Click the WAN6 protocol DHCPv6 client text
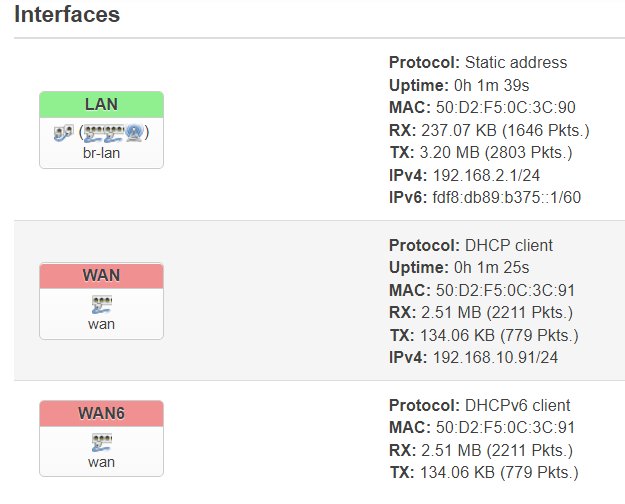This screenshot has height=504, width=625. click(x=518, y=406)
